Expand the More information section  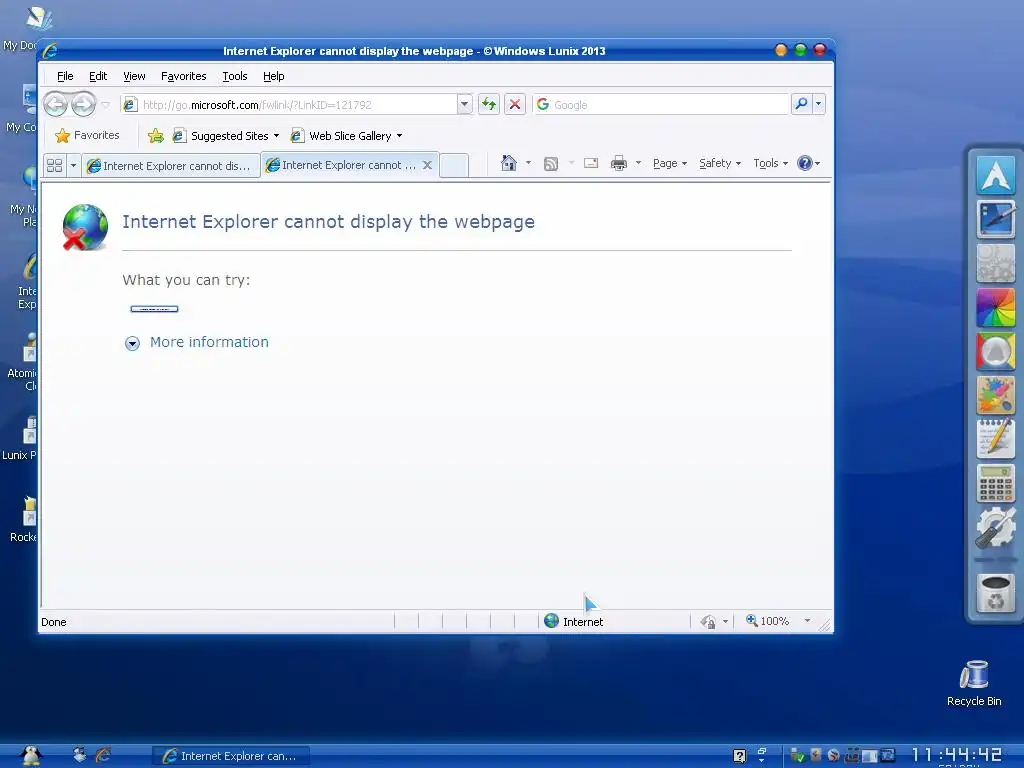[x=133, y=344]
